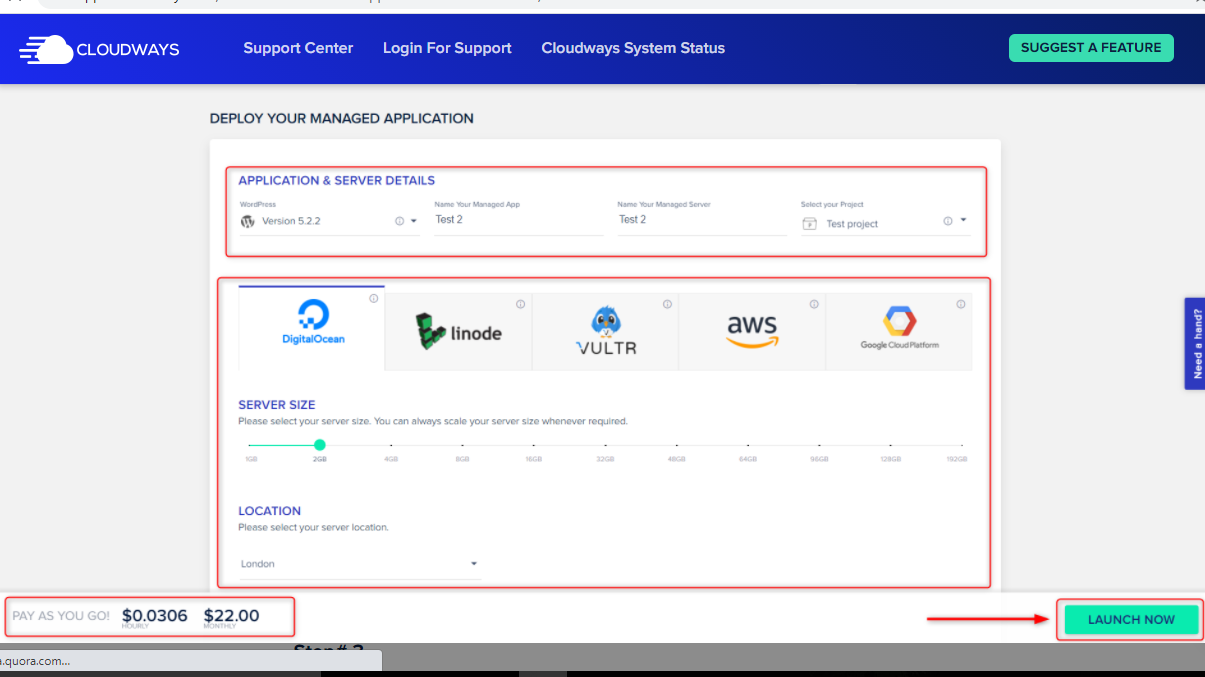Open Support Center link
This screenshot has width=1205, height=677.
pos(298,48)
